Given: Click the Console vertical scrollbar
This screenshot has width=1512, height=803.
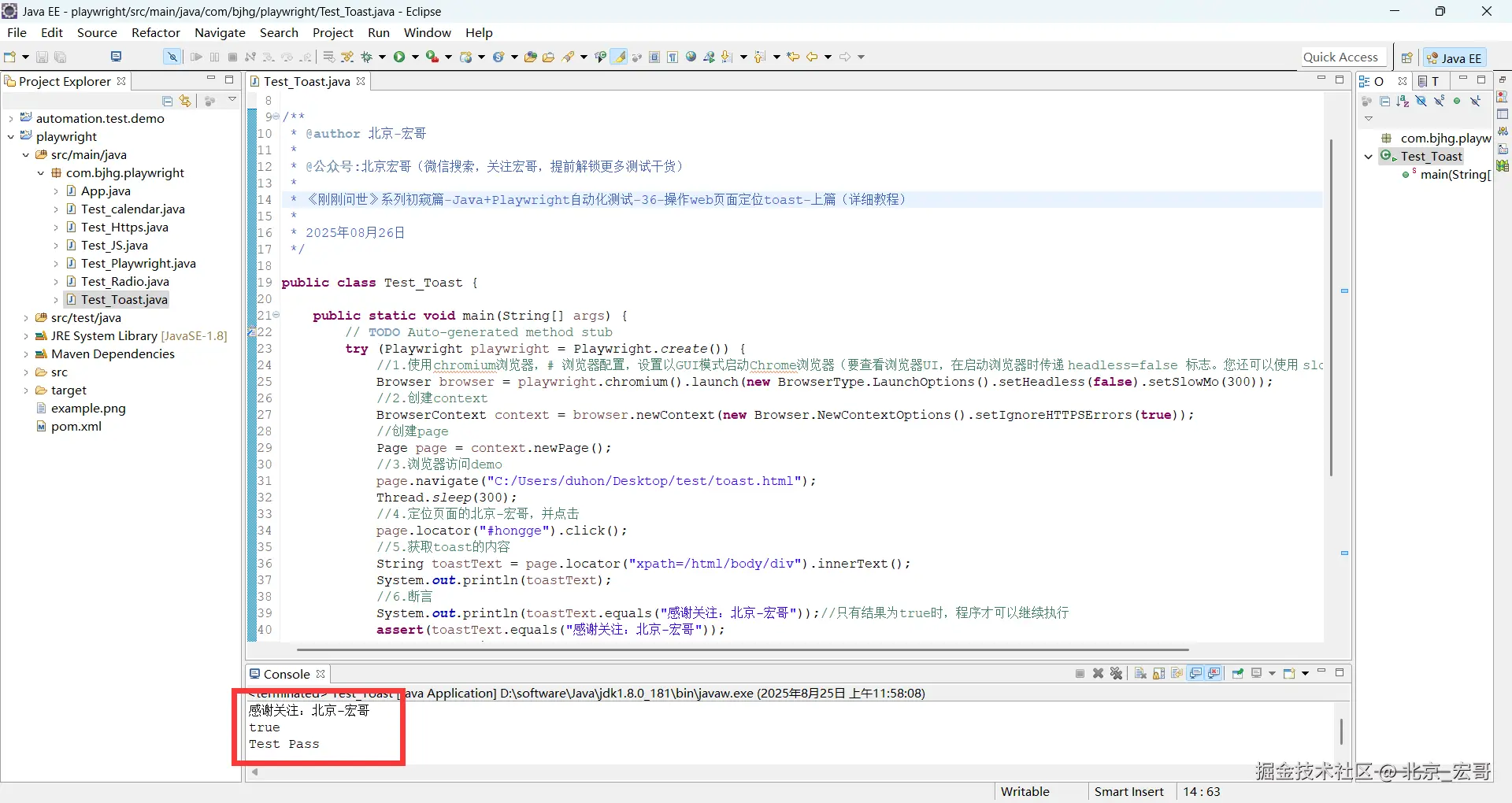Looking at the screenshot, I should point(1341,731).
